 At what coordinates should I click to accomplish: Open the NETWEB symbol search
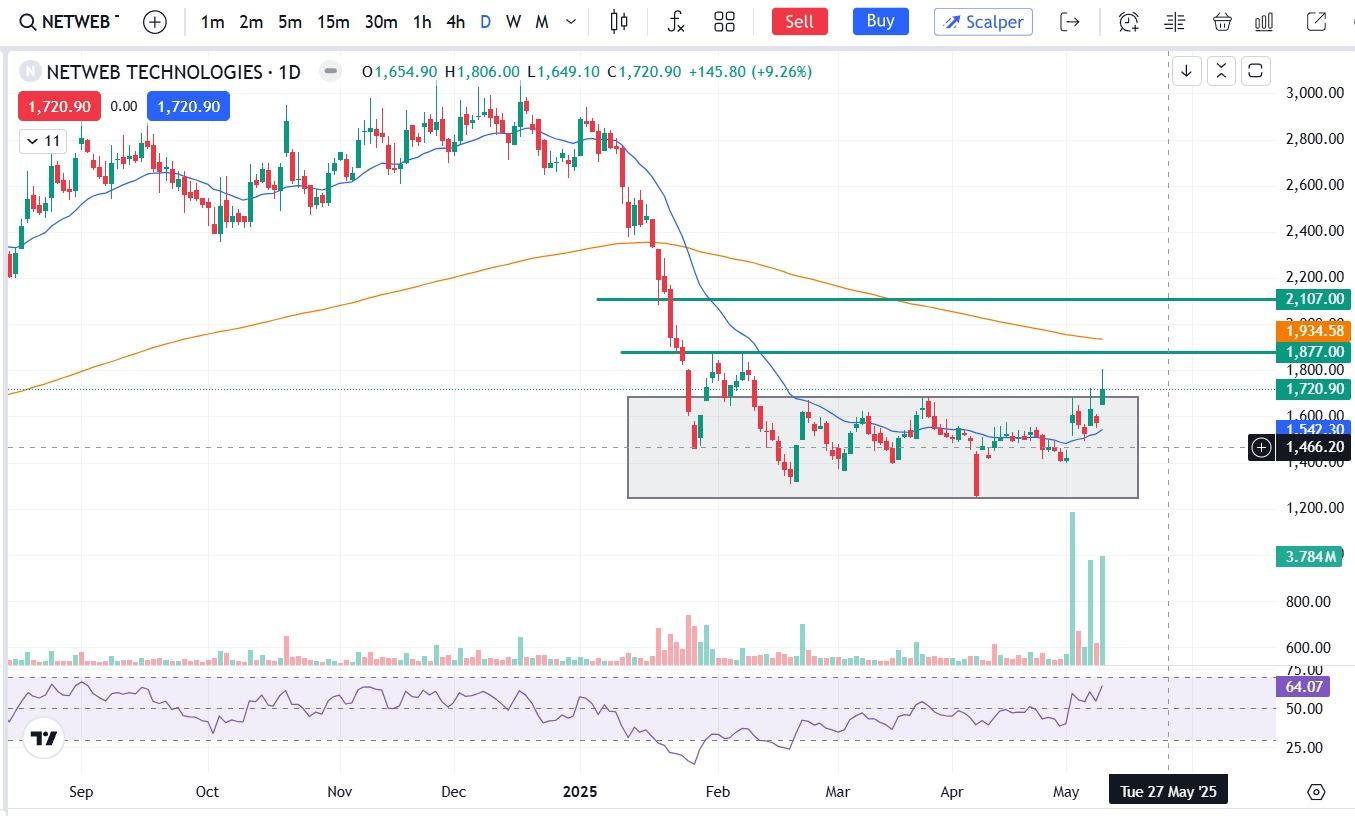(x=69, y=21)
